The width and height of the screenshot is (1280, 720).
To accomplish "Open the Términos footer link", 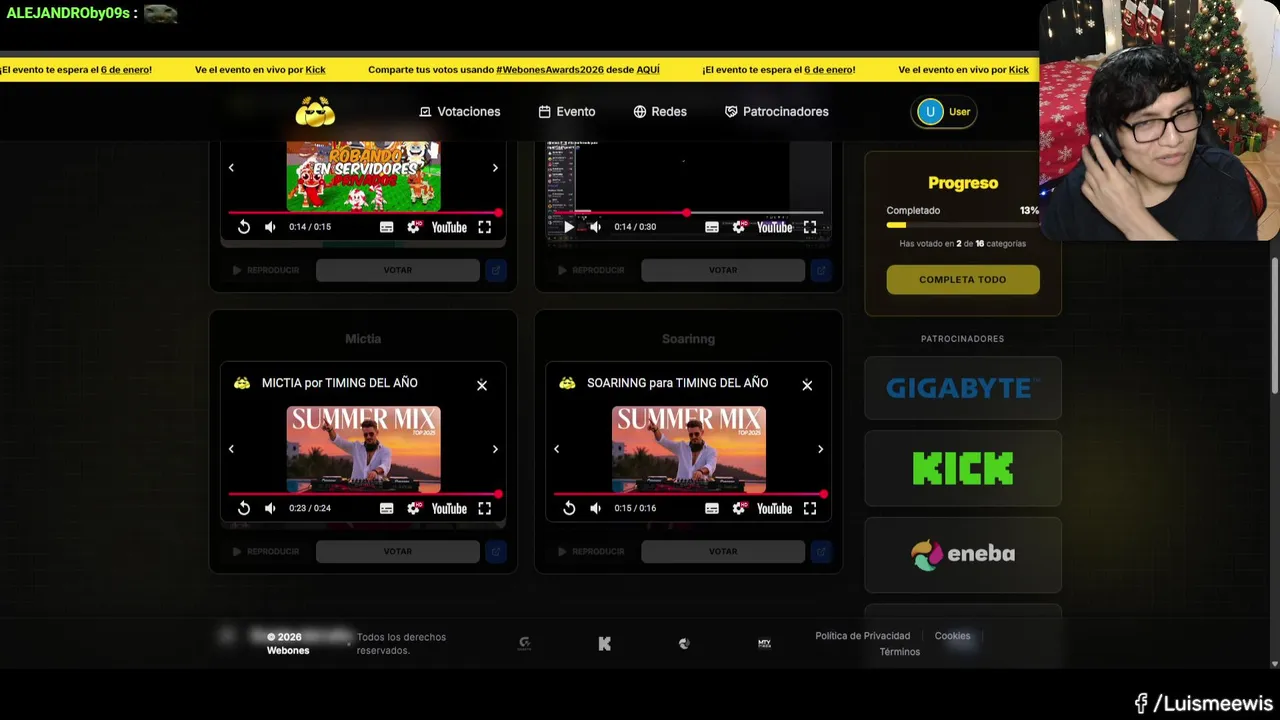I will tap(900, 652).
